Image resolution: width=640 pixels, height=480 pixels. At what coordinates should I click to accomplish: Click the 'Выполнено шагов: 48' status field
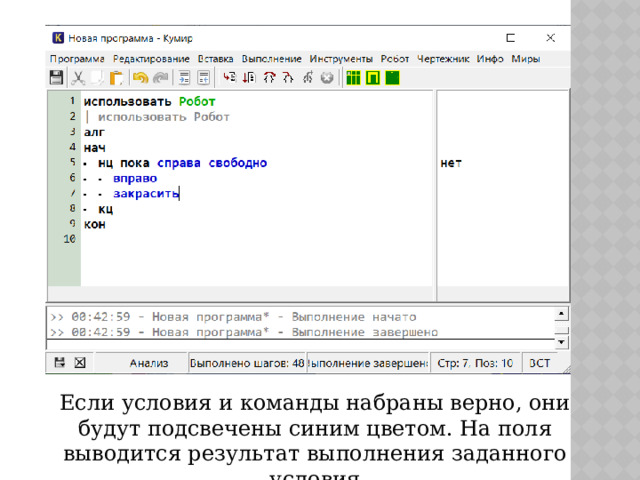click(247, 363)
